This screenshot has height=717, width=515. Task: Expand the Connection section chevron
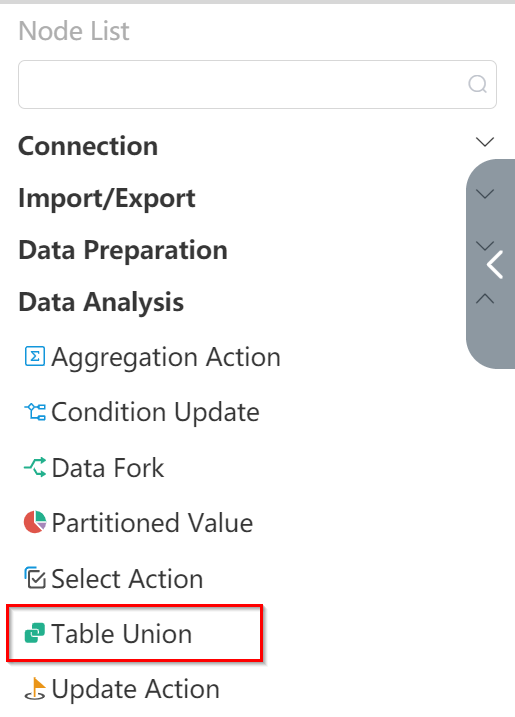485,142
